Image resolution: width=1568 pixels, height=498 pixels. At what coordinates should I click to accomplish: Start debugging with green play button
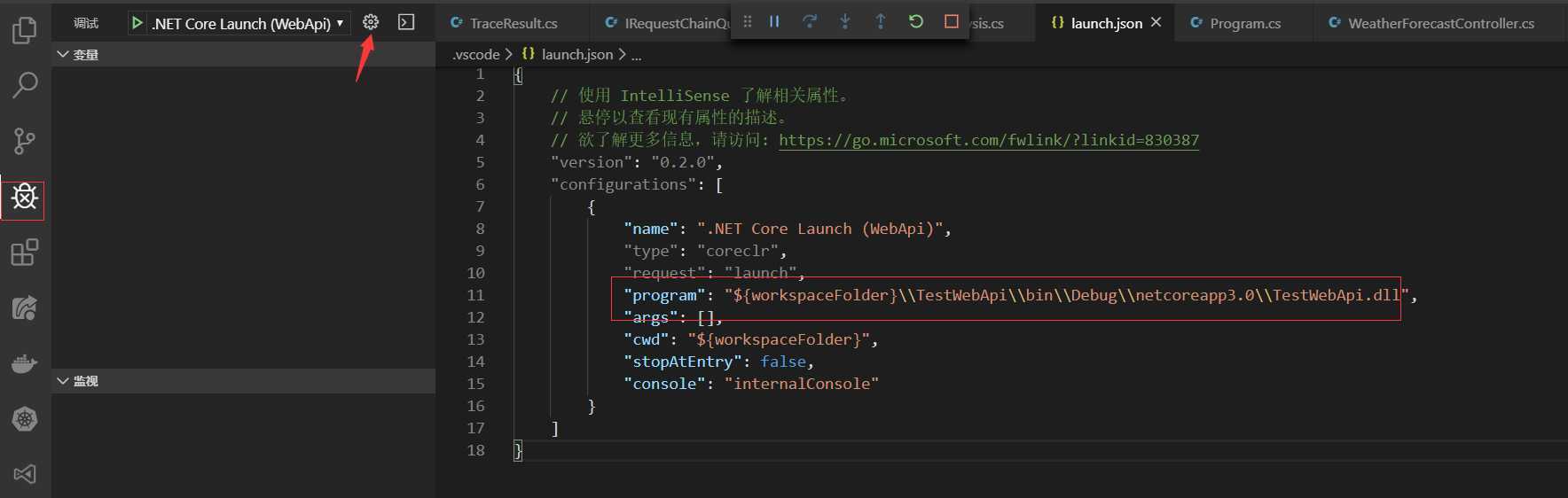tap(137, 23)
